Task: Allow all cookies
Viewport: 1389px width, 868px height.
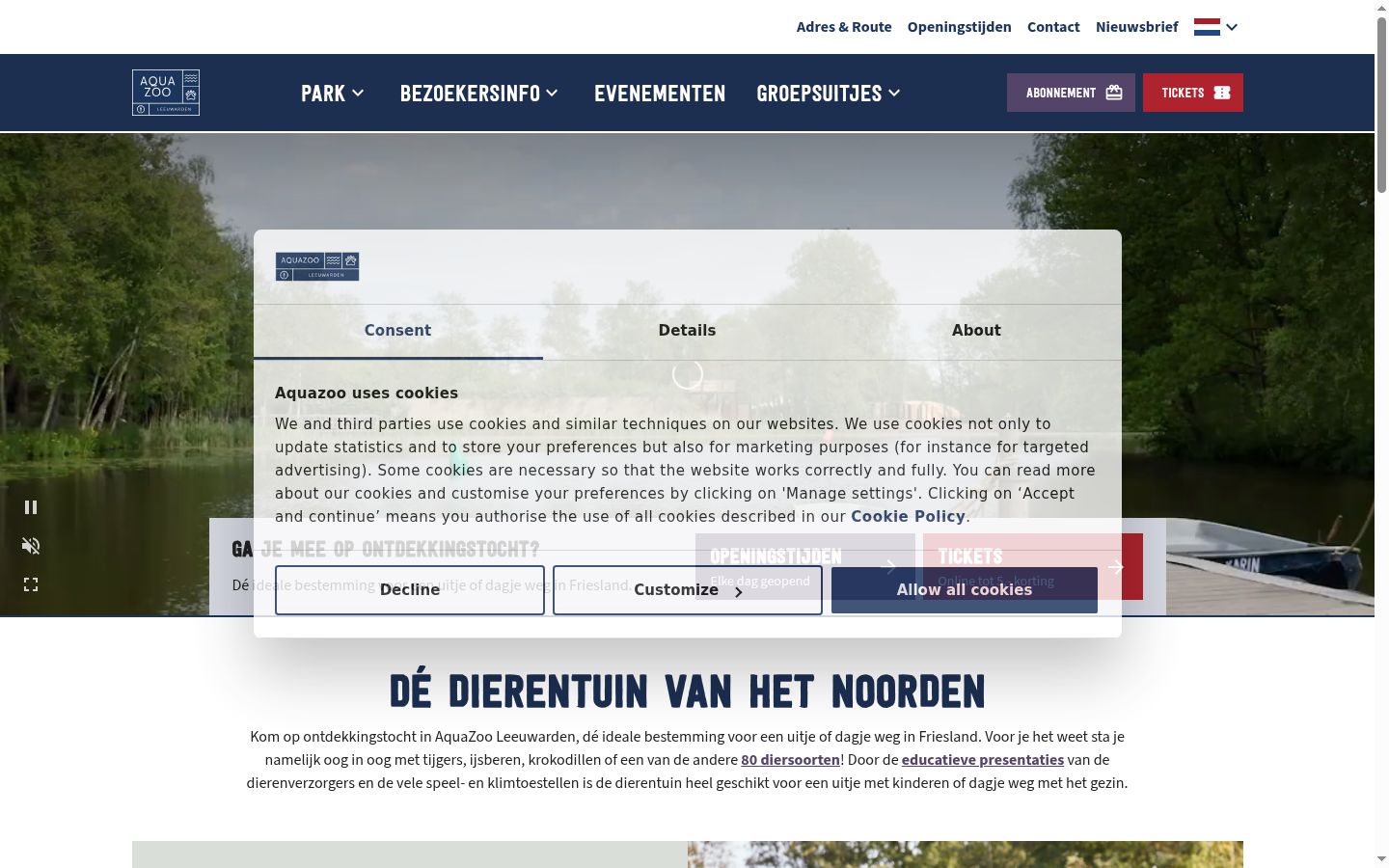Action: pyautogui.click(x=965, y=590)
